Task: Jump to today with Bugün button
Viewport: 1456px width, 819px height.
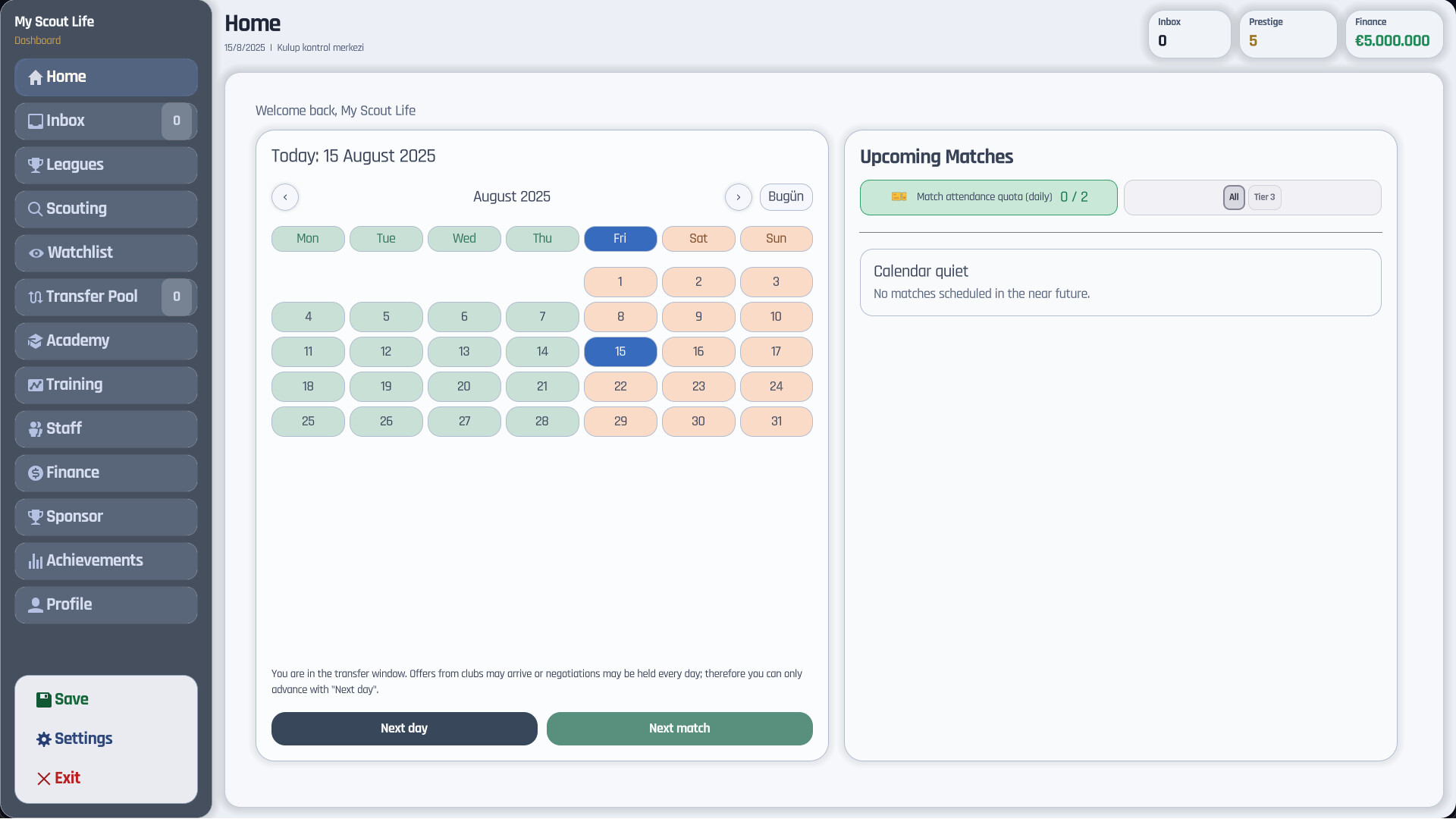Action: coord(786,197)
